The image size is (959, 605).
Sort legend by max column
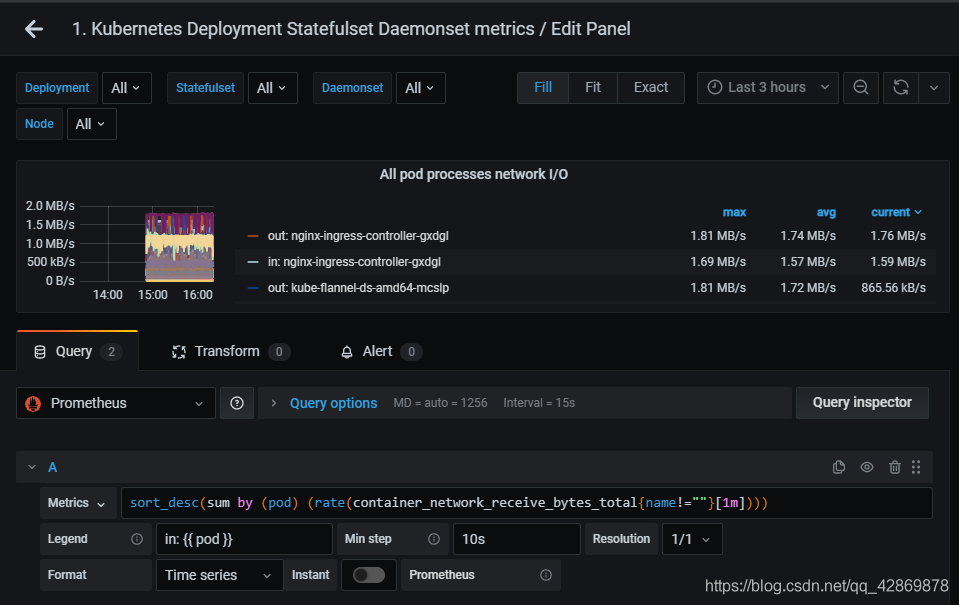(x=734, y=212)
